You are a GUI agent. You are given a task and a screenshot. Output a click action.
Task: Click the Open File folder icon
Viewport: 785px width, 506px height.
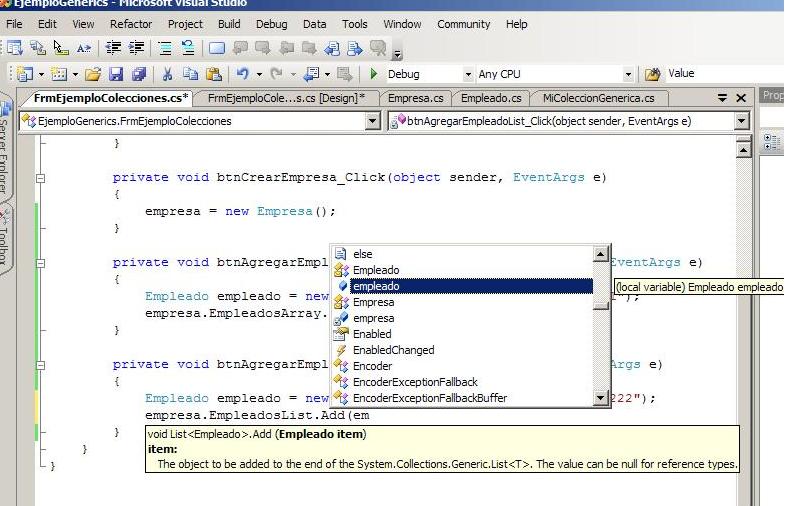(93, 74)
